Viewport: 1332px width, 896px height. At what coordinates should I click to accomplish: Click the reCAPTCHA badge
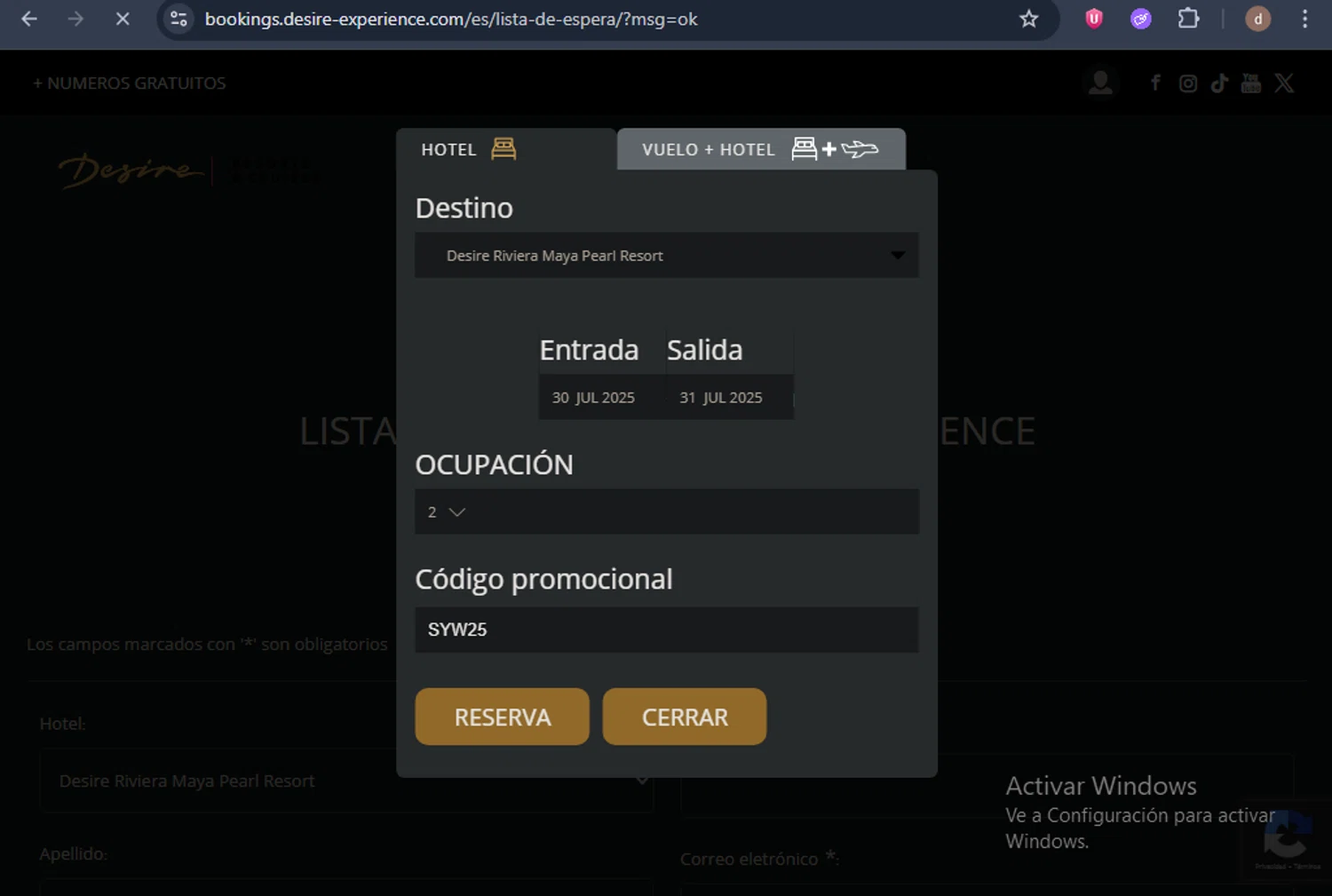[1286, 839]
